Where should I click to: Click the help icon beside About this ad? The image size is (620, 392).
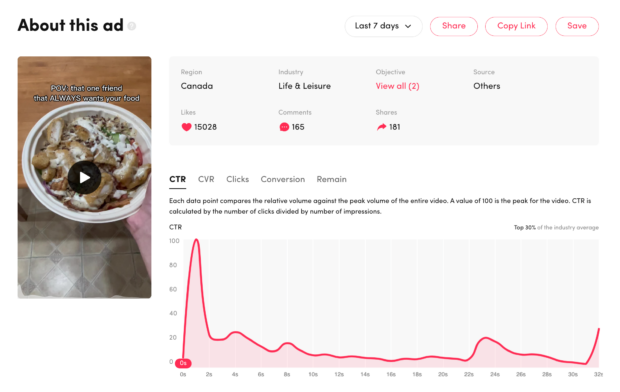(132, 26)
